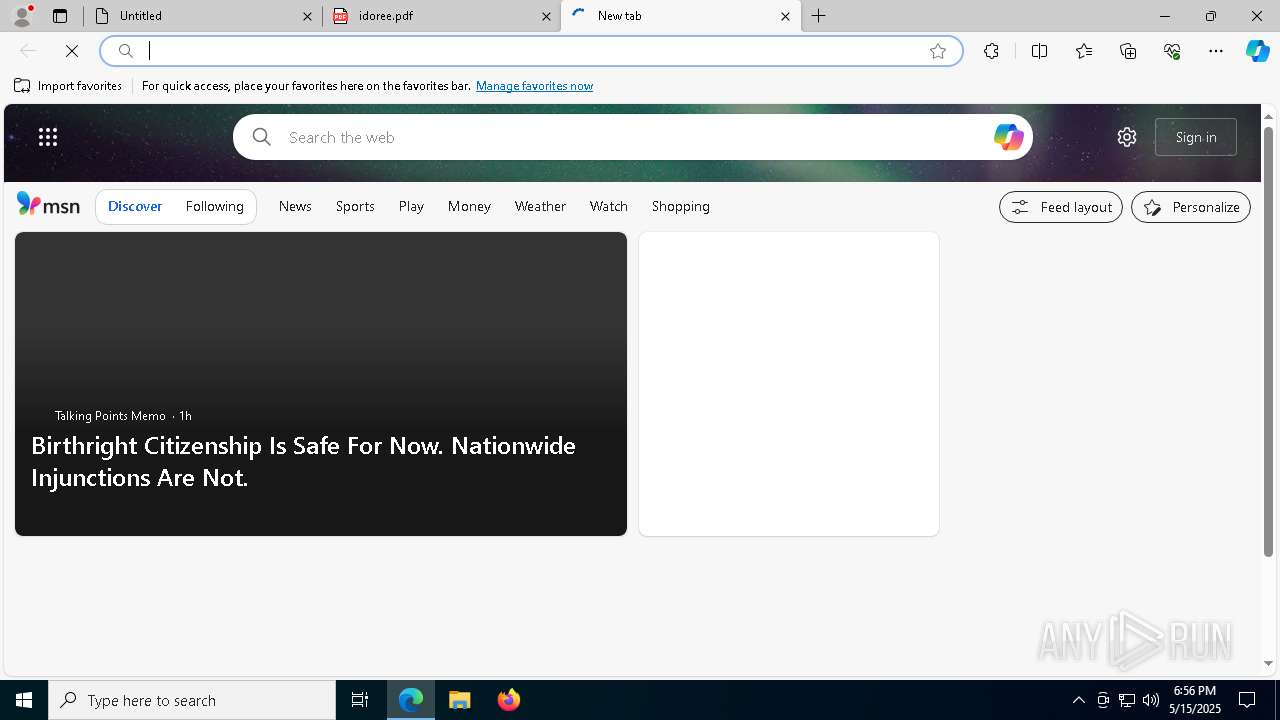Open the Sports section
The image size is (1280, 720).
355,206
